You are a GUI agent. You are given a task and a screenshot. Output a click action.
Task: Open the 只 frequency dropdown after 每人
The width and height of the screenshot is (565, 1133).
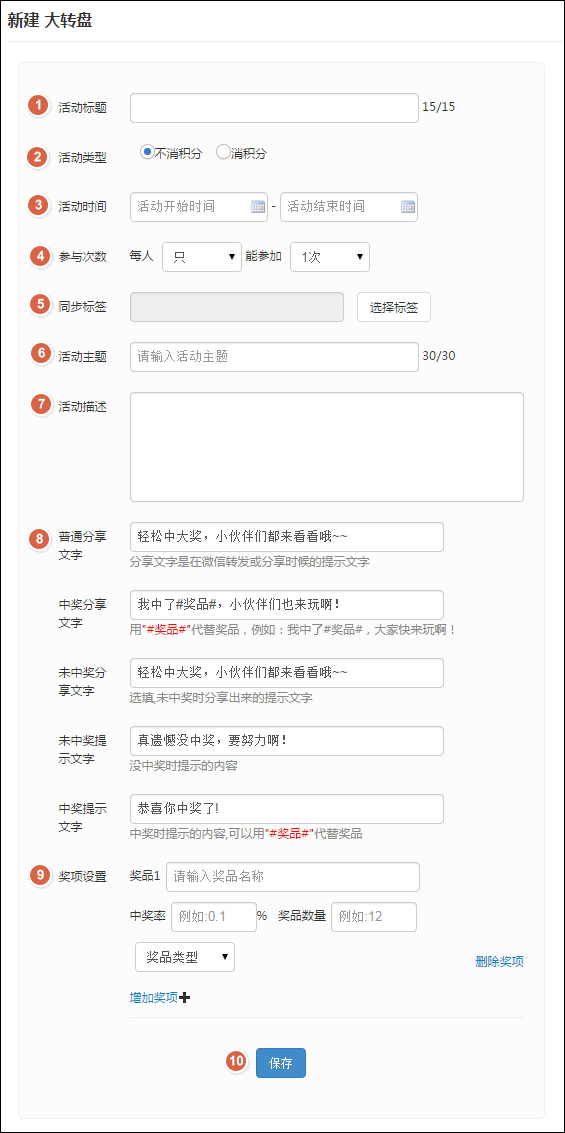pos(202,257)
